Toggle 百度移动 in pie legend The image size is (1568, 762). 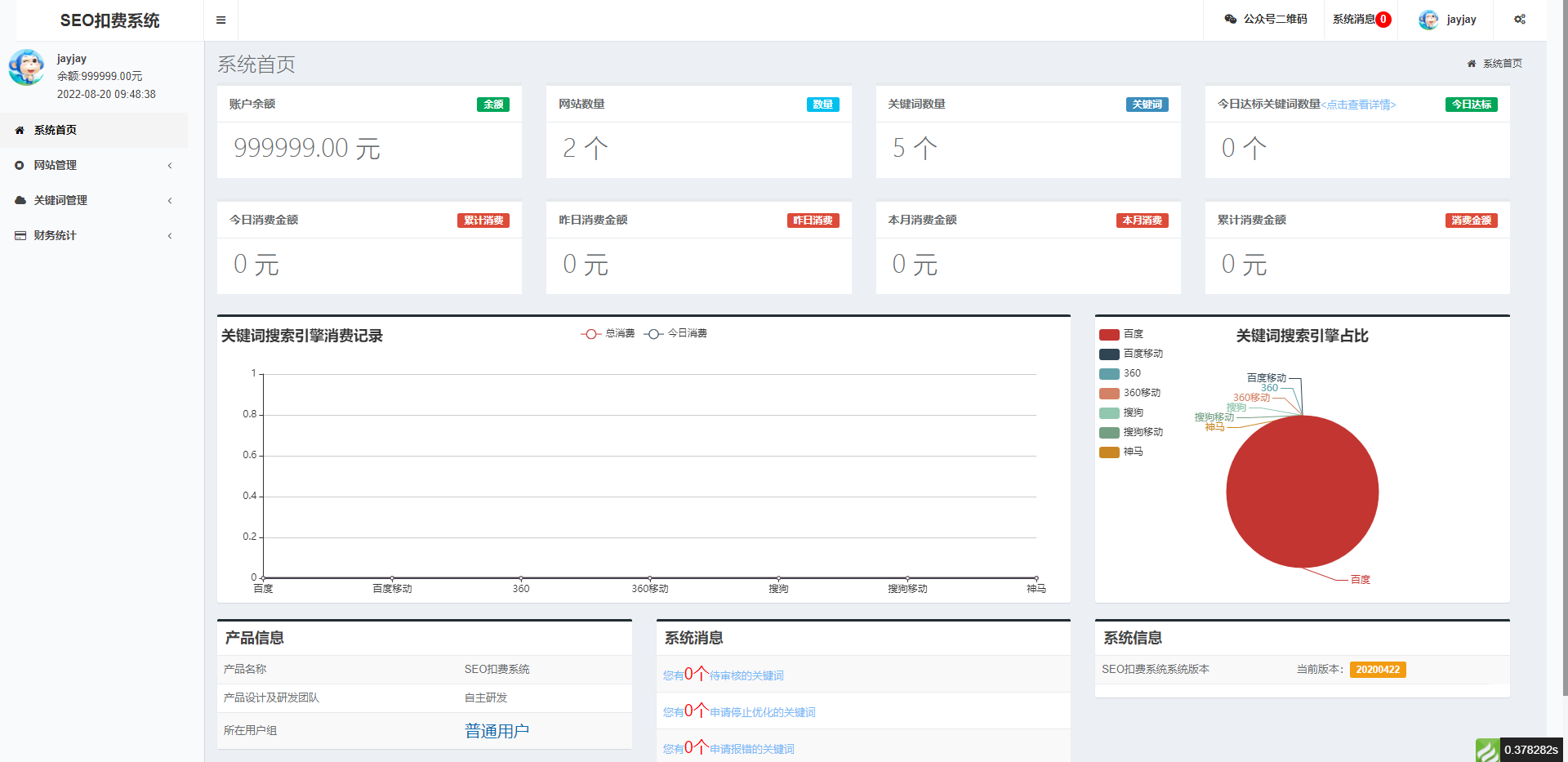coord(1131,354)
